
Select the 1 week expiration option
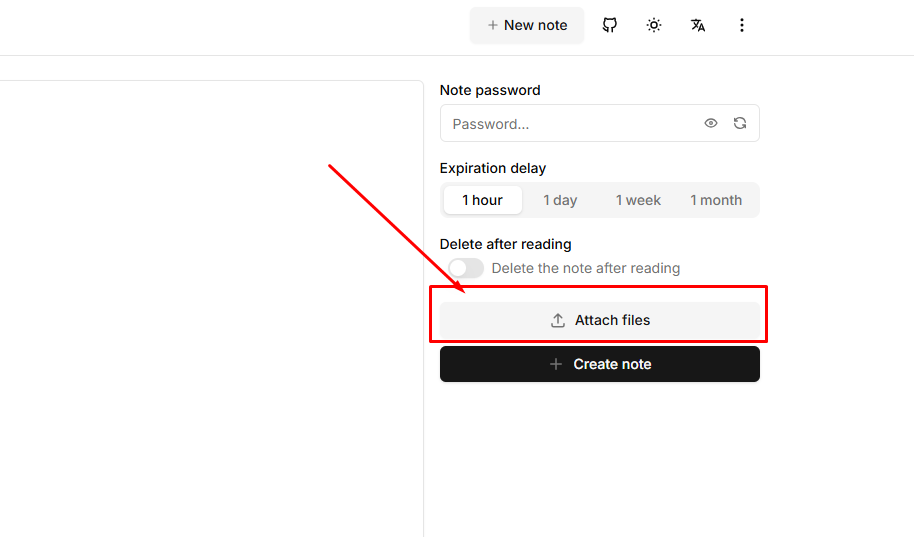638,200
